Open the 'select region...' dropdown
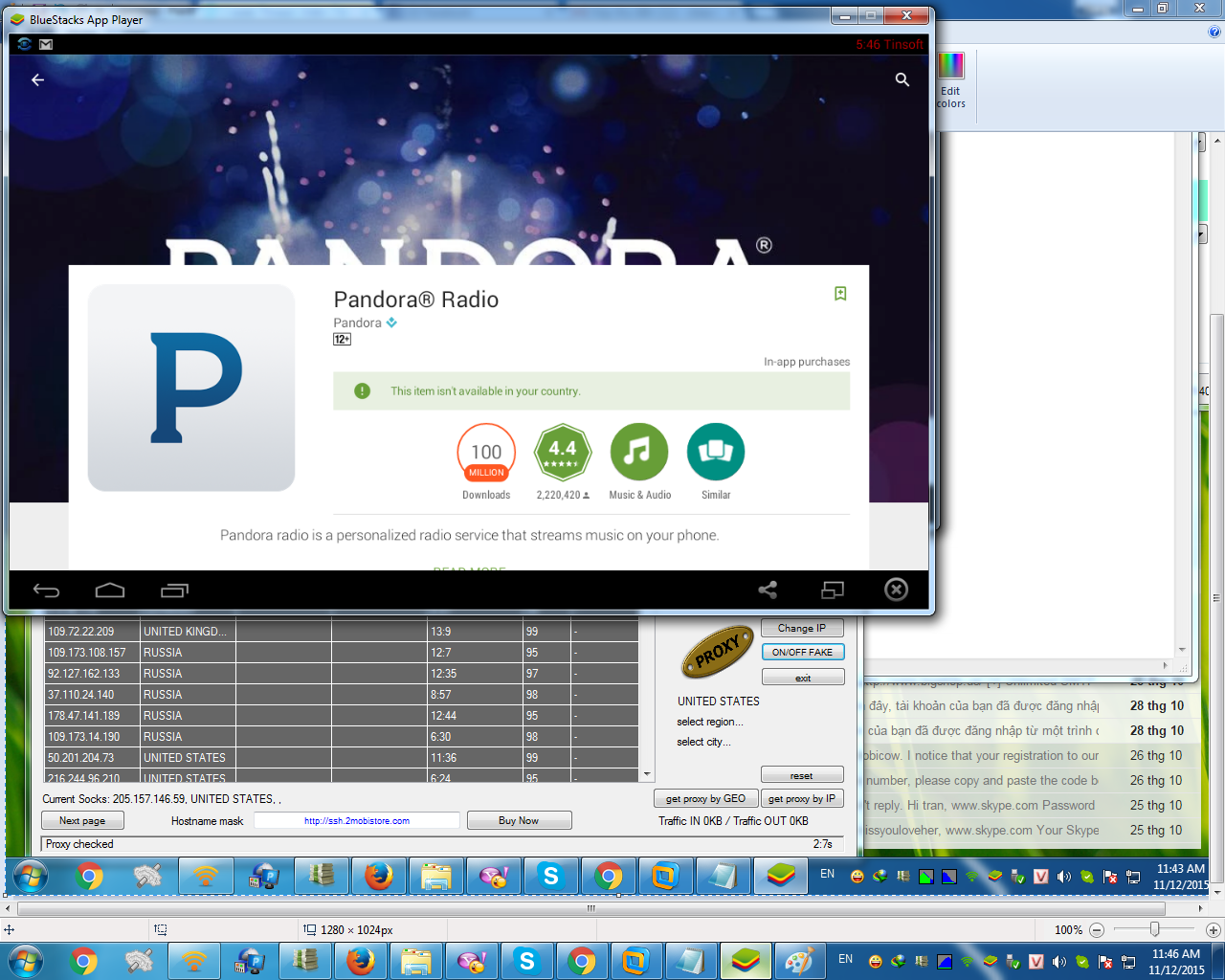This screenshot has width=1225, height=980. click(710, 723)
